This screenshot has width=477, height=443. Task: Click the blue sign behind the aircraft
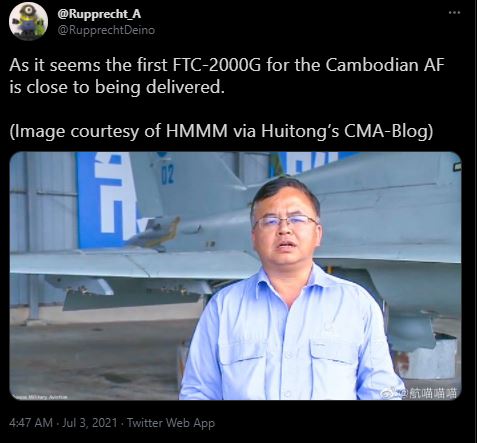point(106,200)
